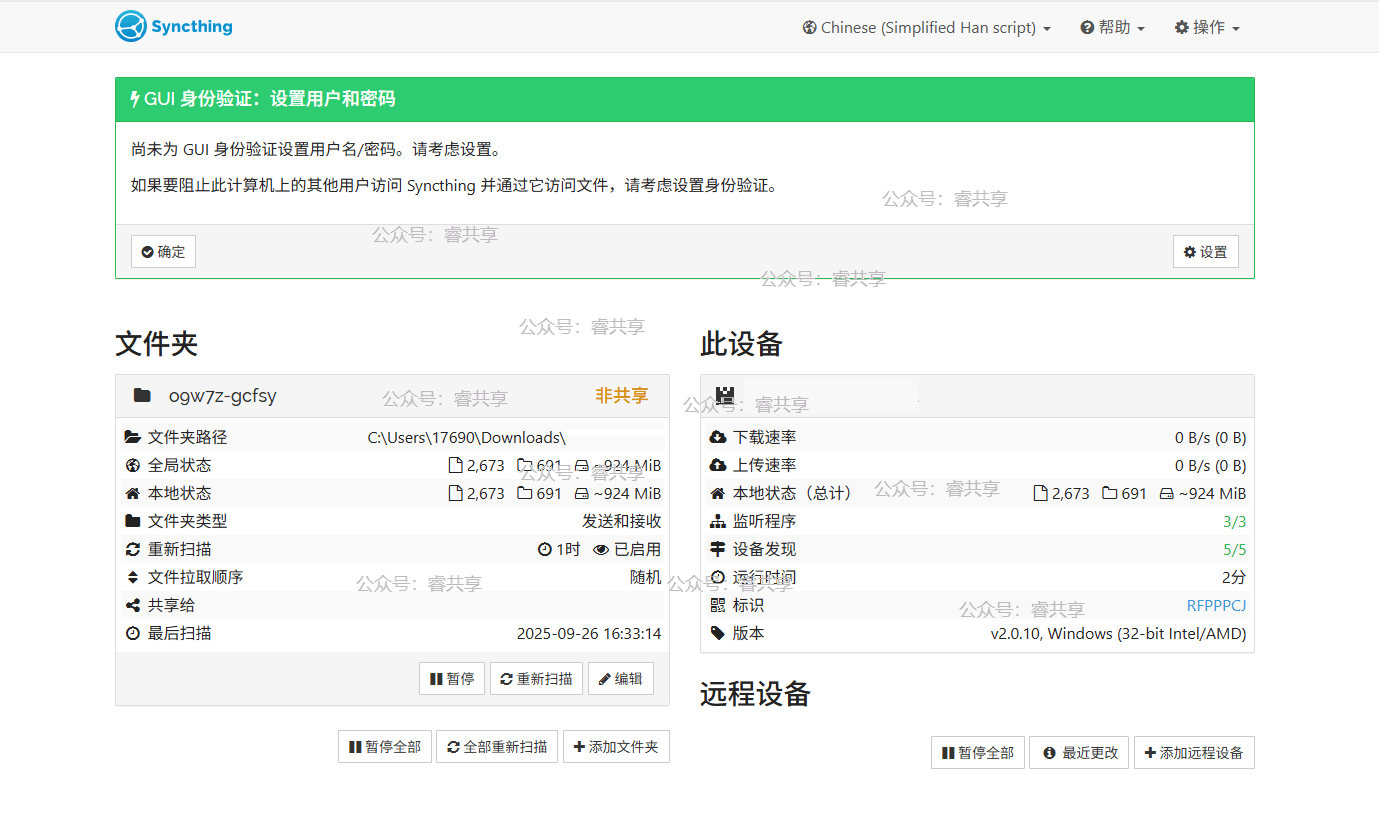Viewport: 1379px width, 822px height.
Task: Click the globe icon for 全局状态
Action: pyautogui.click(x=132, y=465)
